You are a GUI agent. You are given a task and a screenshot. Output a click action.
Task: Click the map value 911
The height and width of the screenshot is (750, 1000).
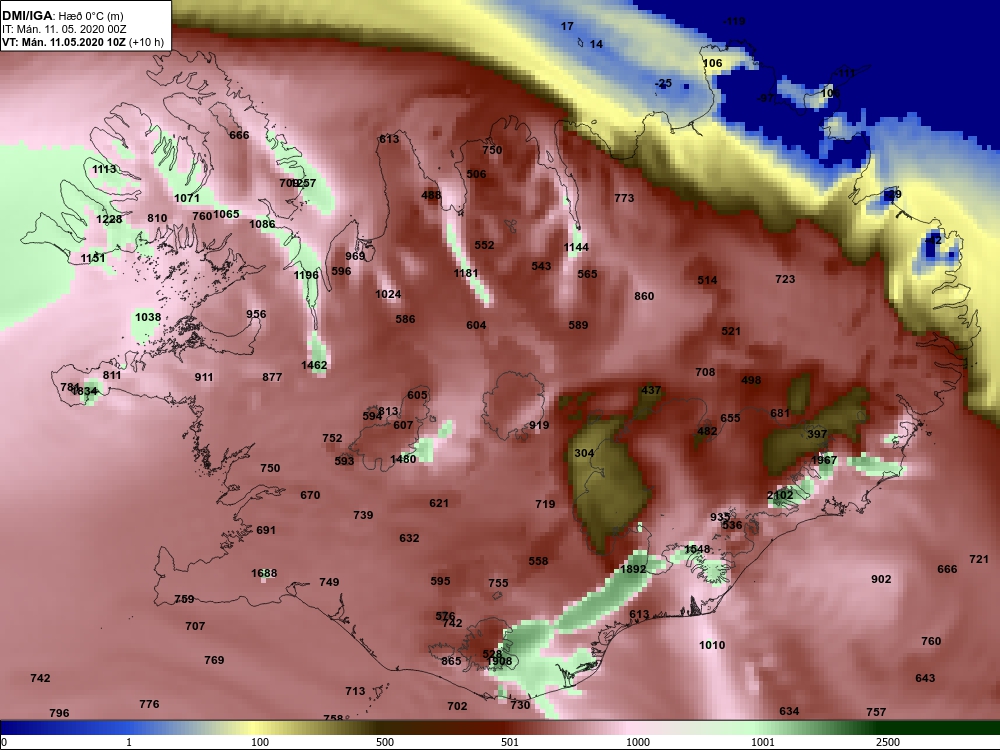click(x=204, y=378)
